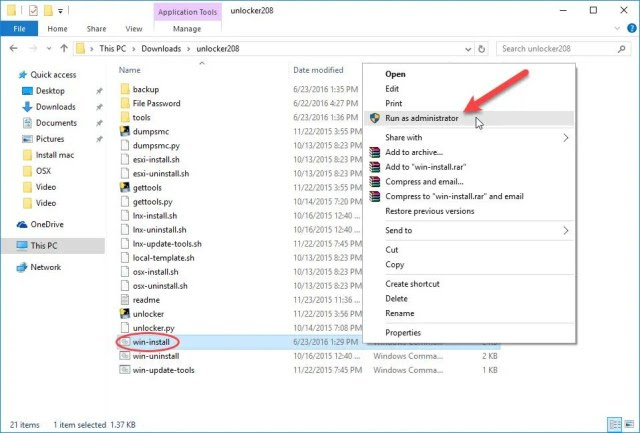Image resolution: width=640 pixels, height=433 pixels.
Task: Select the win-update-tools command file
Action: [163, 370]
